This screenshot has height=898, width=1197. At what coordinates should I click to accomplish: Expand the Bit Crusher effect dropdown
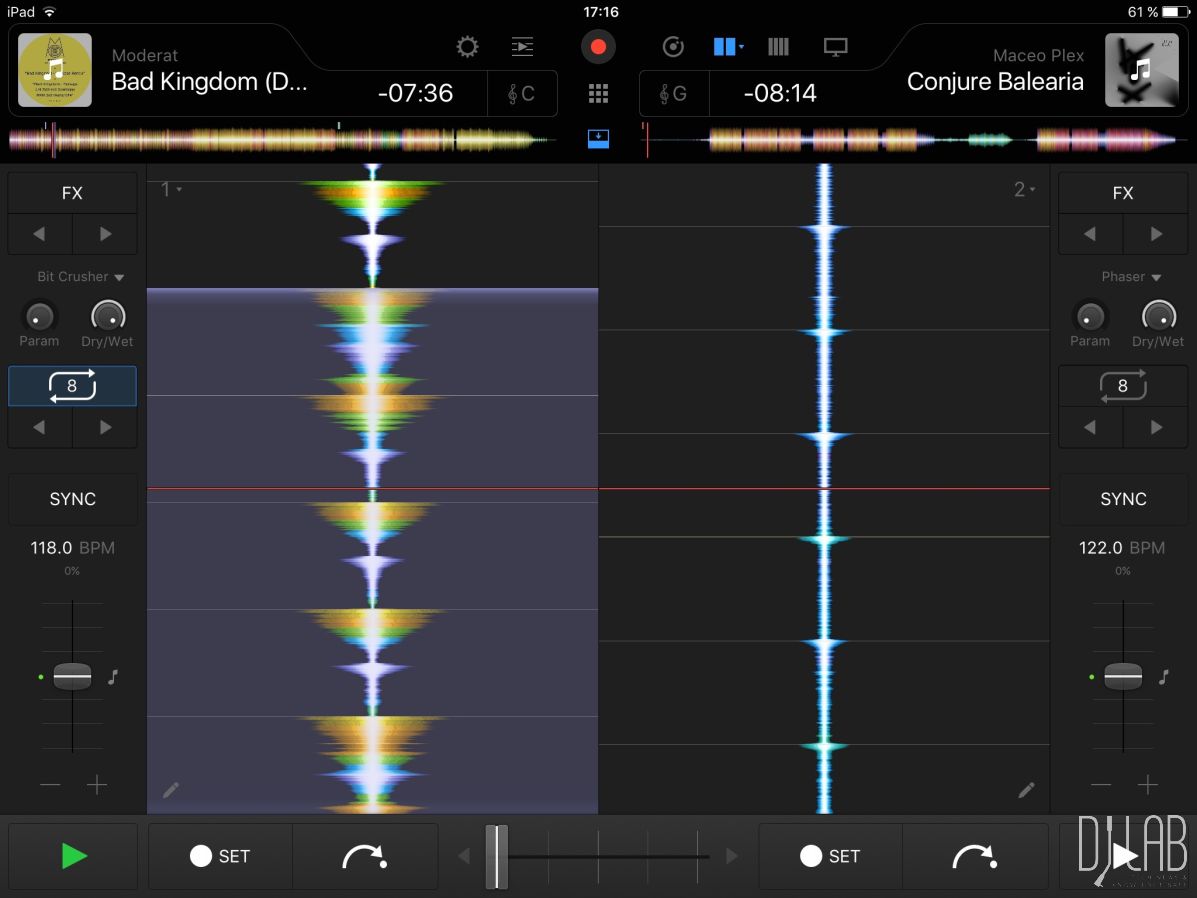[80, 277]
